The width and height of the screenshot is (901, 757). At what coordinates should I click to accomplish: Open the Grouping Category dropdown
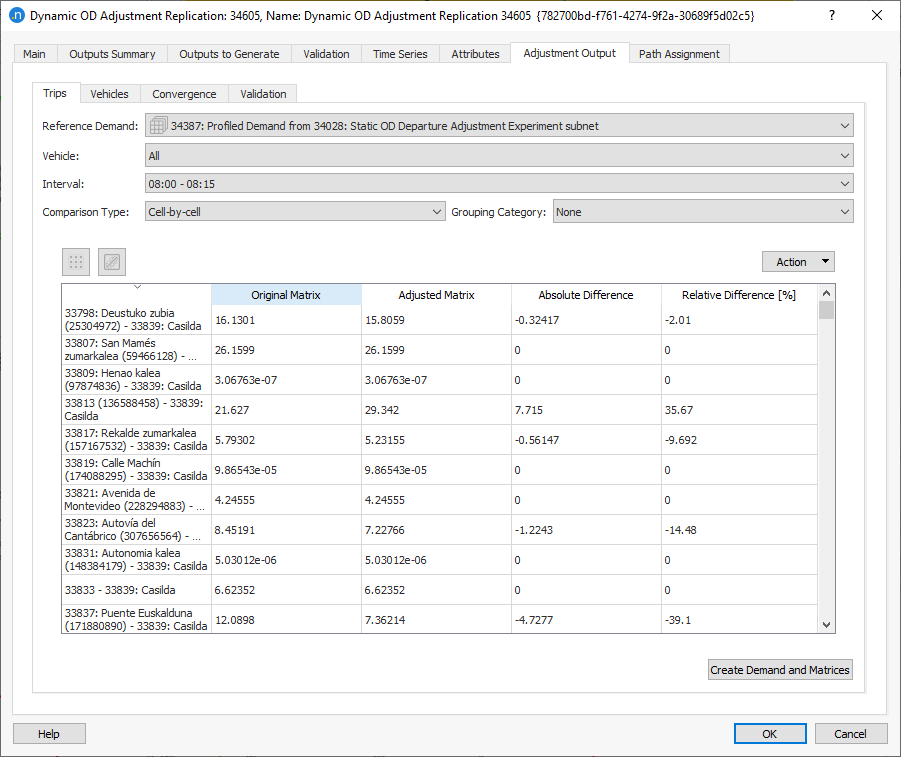[x=702, y=212]
